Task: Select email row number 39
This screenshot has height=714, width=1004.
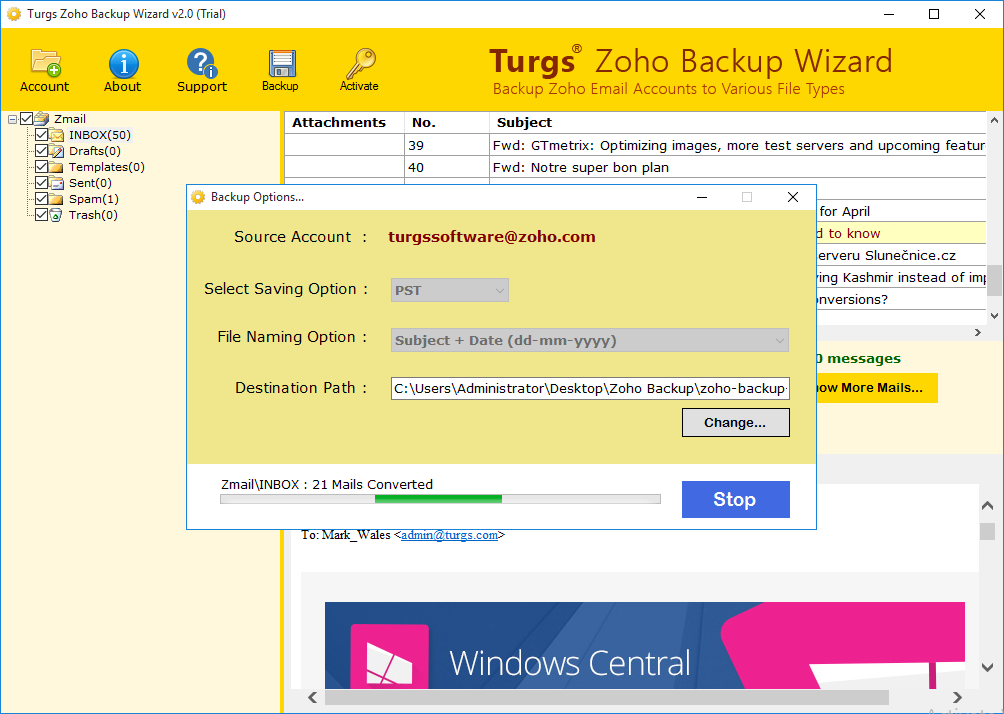Action: 635,145
